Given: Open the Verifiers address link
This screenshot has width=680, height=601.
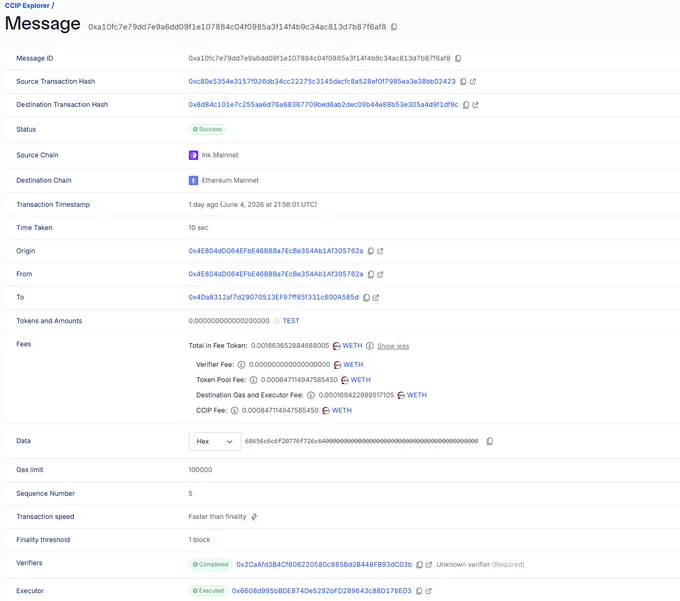Looking at the screenshot, I should 324,565.
